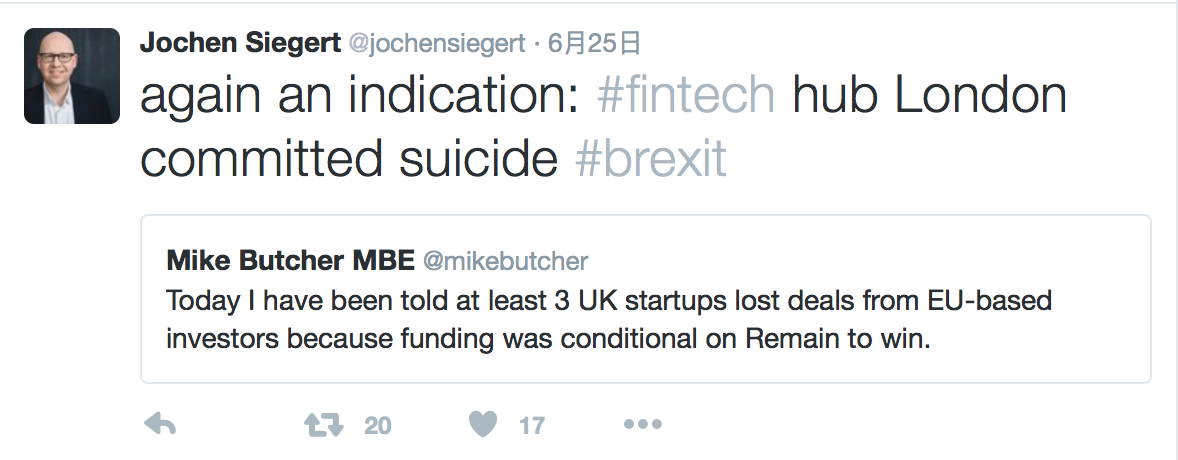Screen dimensions: 1178x460
Task: Select the @mikebutcher handle in quoted tweet
Action: pyautogui.click(x=506, y=261)
